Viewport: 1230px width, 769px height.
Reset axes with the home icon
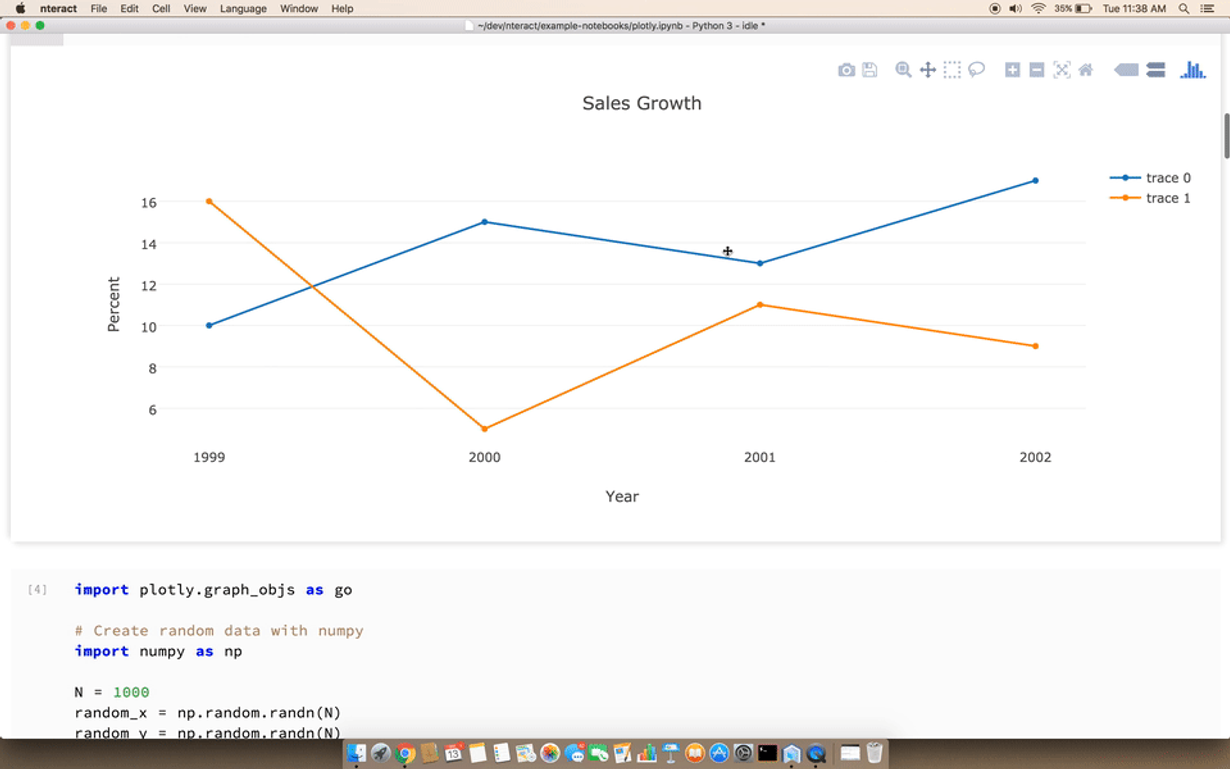[x=1085, y=69]
